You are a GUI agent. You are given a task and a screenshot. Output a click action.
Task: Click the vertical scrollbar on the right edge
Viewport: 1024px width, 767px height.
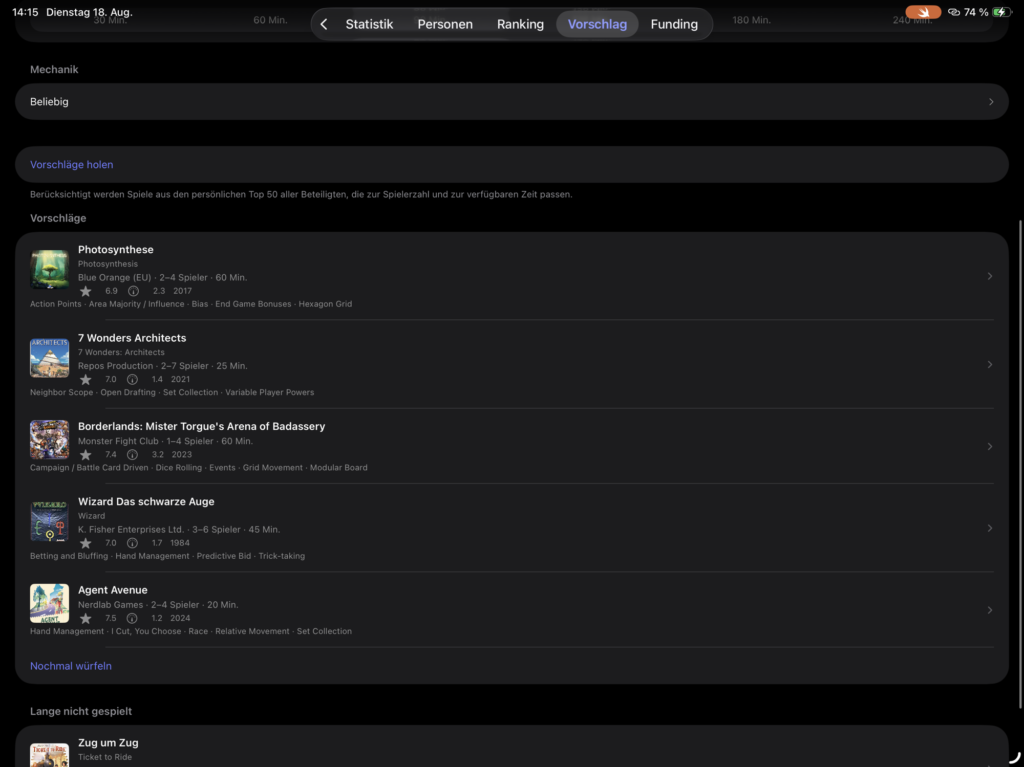pos(1020,464)
